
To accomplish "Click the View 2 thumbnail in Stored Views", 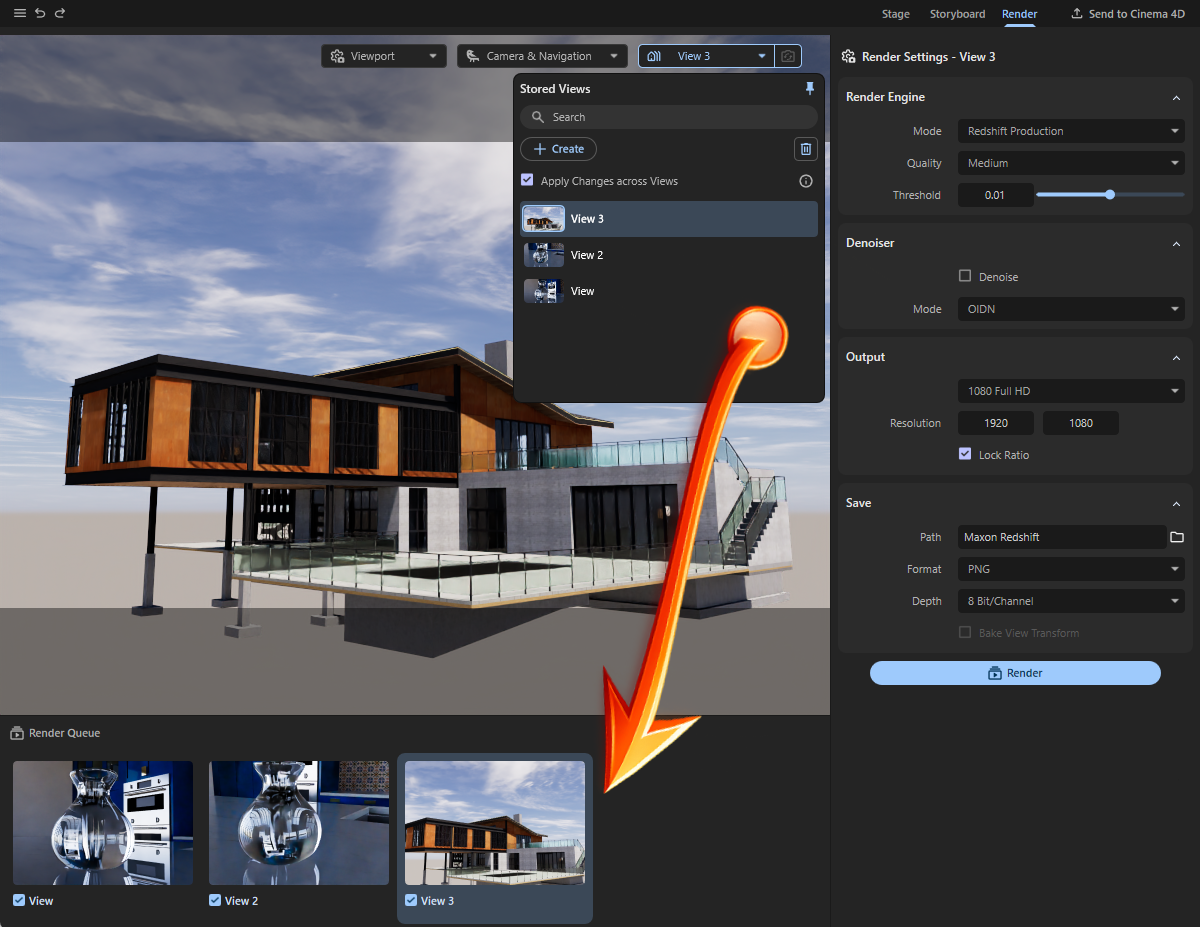I will (x=544, y=255).
